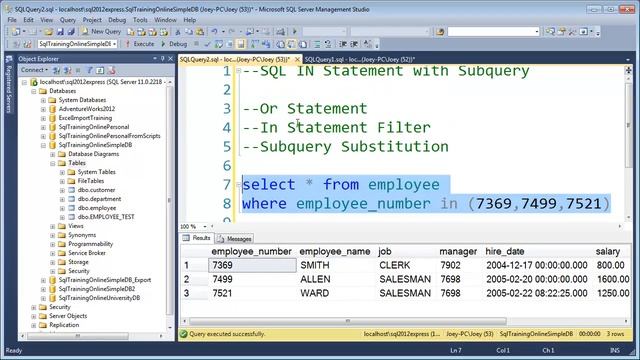
Task: Click the Paste icon in the toolbar
Action: [x=200, y=32]
